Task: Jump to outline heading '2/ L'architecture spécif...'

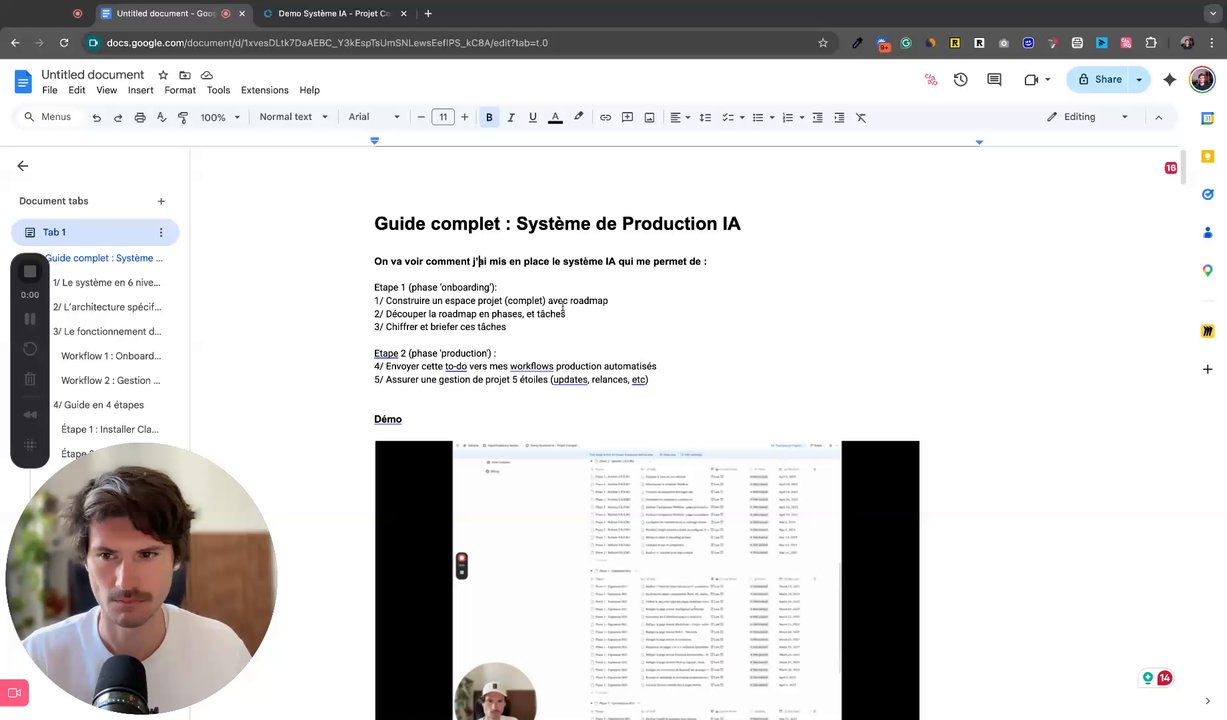Action: (x=106, y=307)
